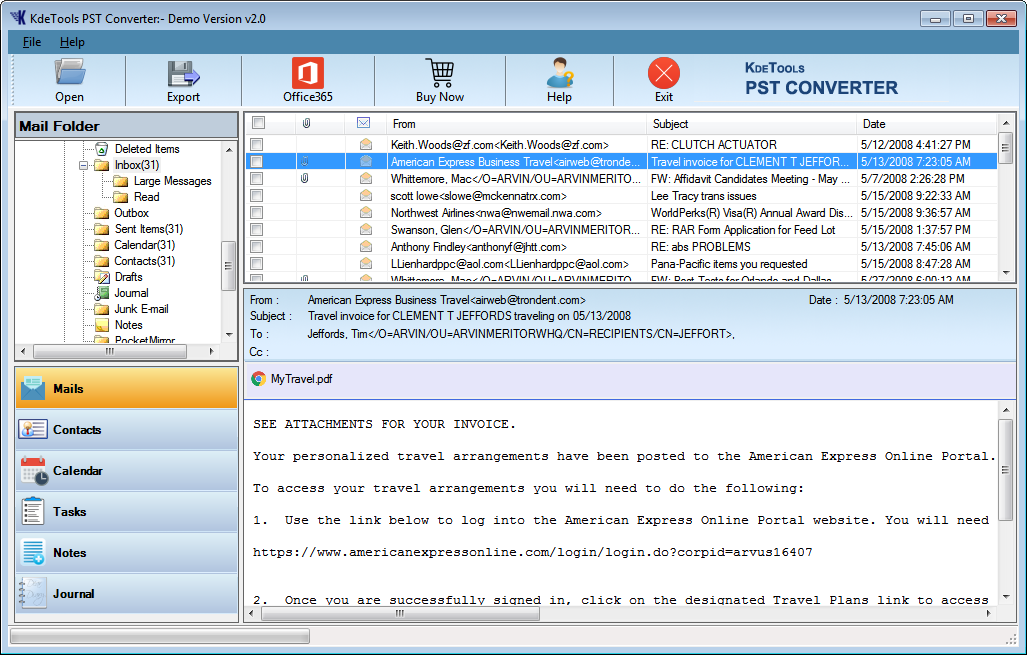The image size is (1027, 655).
Task: Click the KdeTools app icon in title bar
Action: (18, 18)
